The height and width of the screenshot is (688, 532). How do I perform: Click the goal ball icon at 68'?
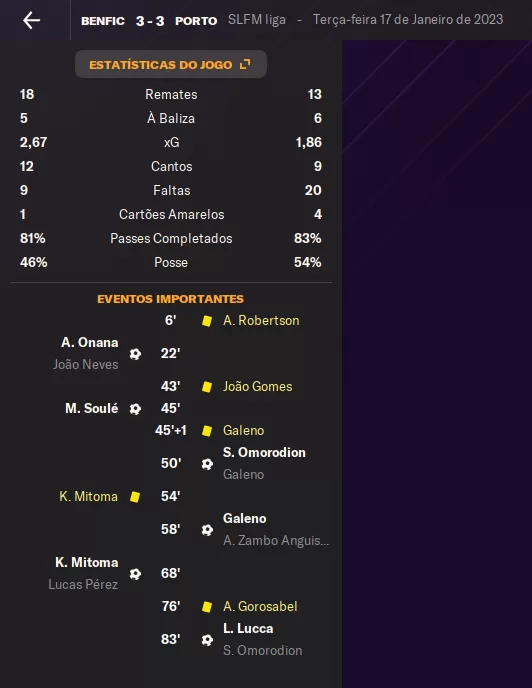(135, 573)
